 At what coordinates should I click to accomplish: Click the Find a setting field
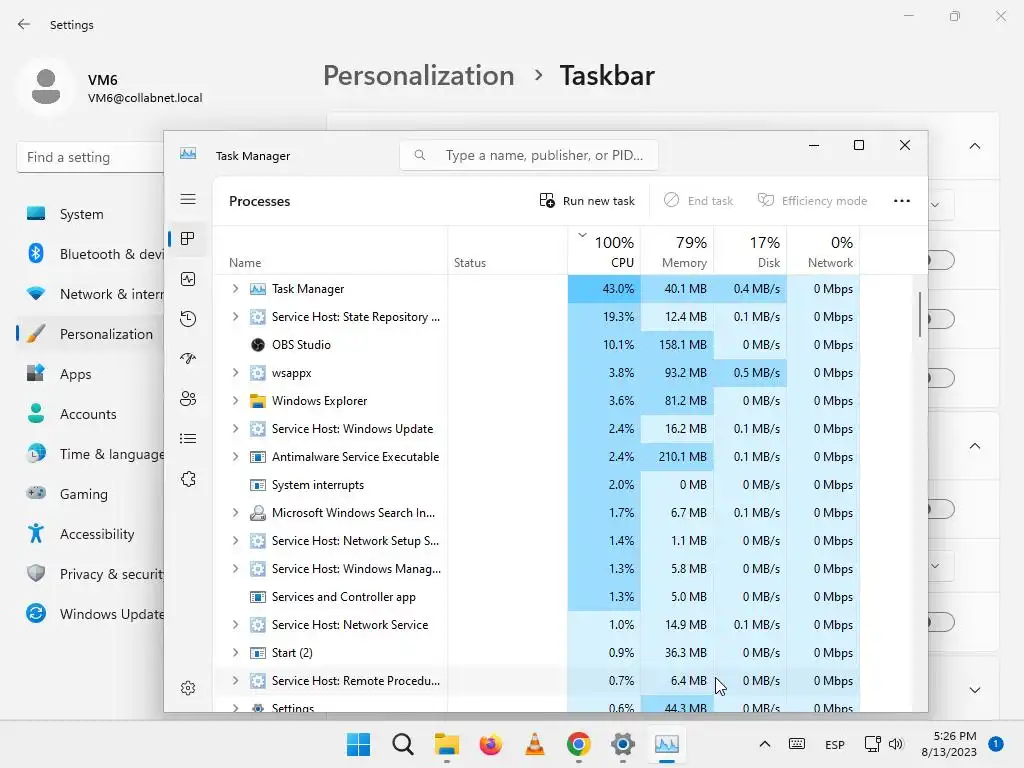click(90, 157)
